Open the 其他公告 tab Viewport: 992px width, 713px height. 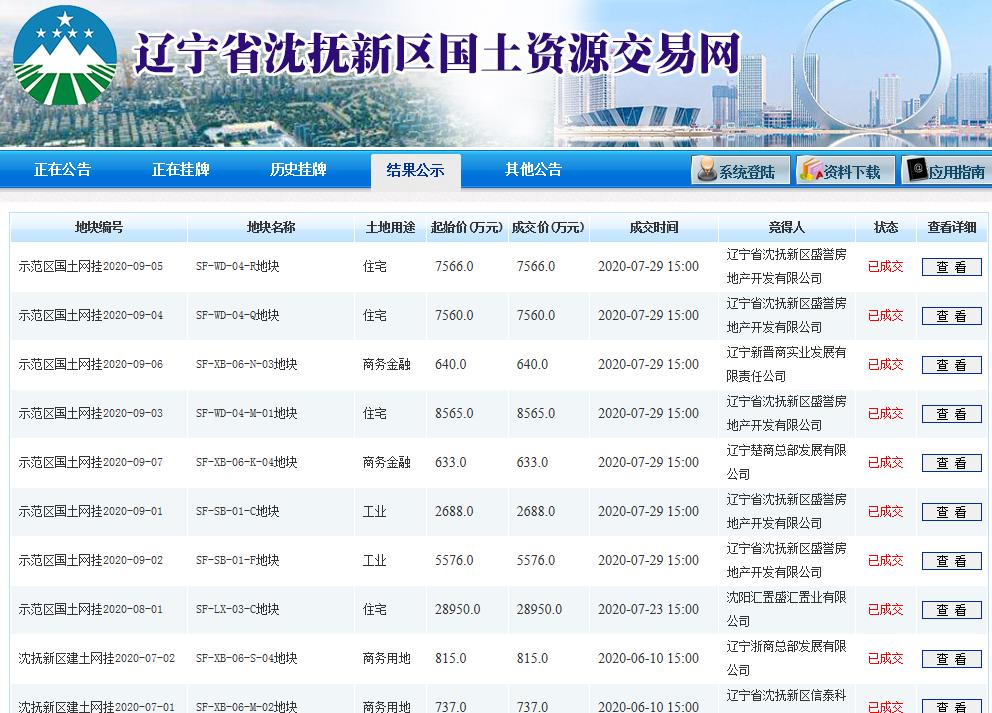click(531, 170)
